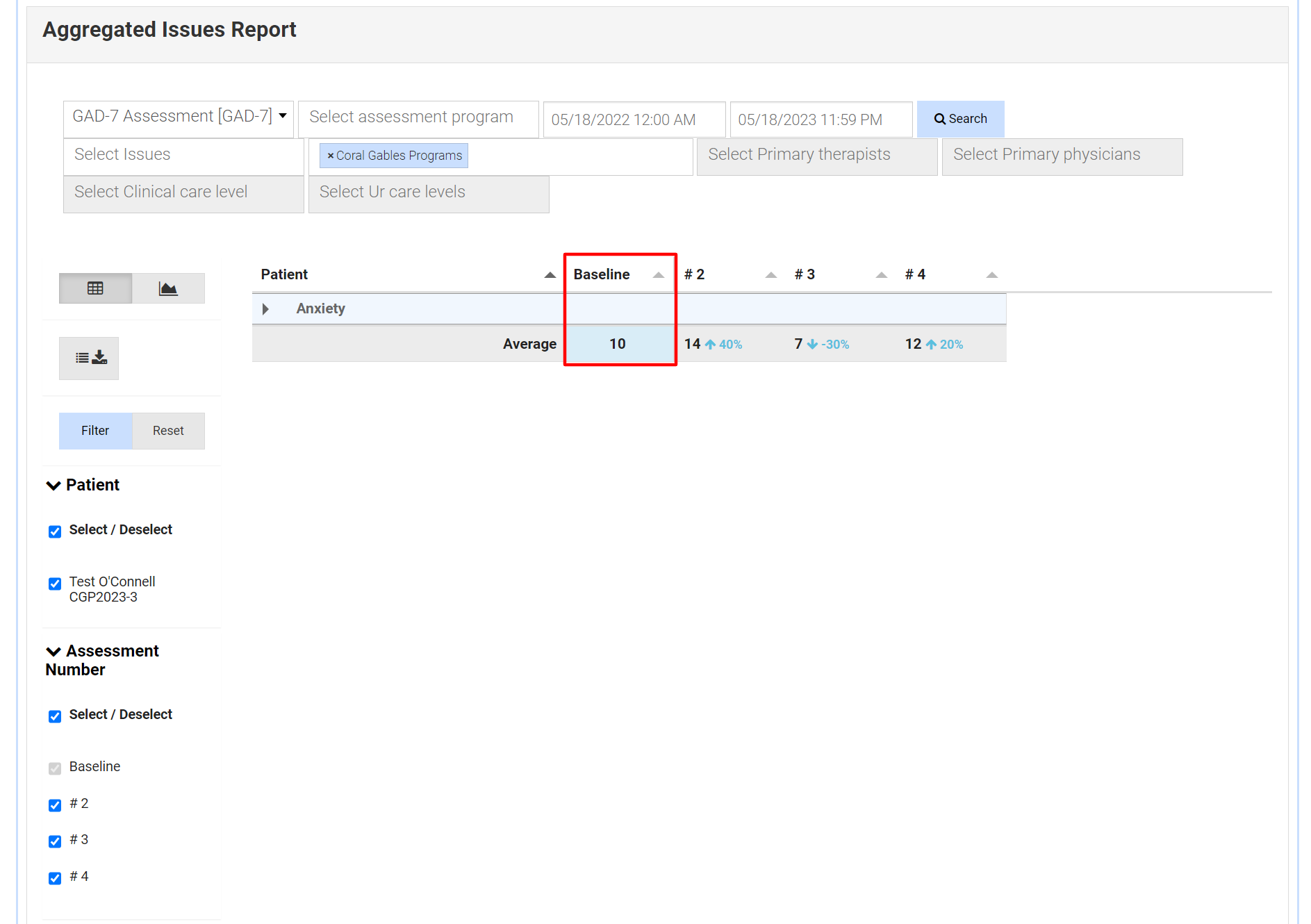Open Select Primary therapists field
This screenshot has height=924, width=1311.
coord(816,155)
